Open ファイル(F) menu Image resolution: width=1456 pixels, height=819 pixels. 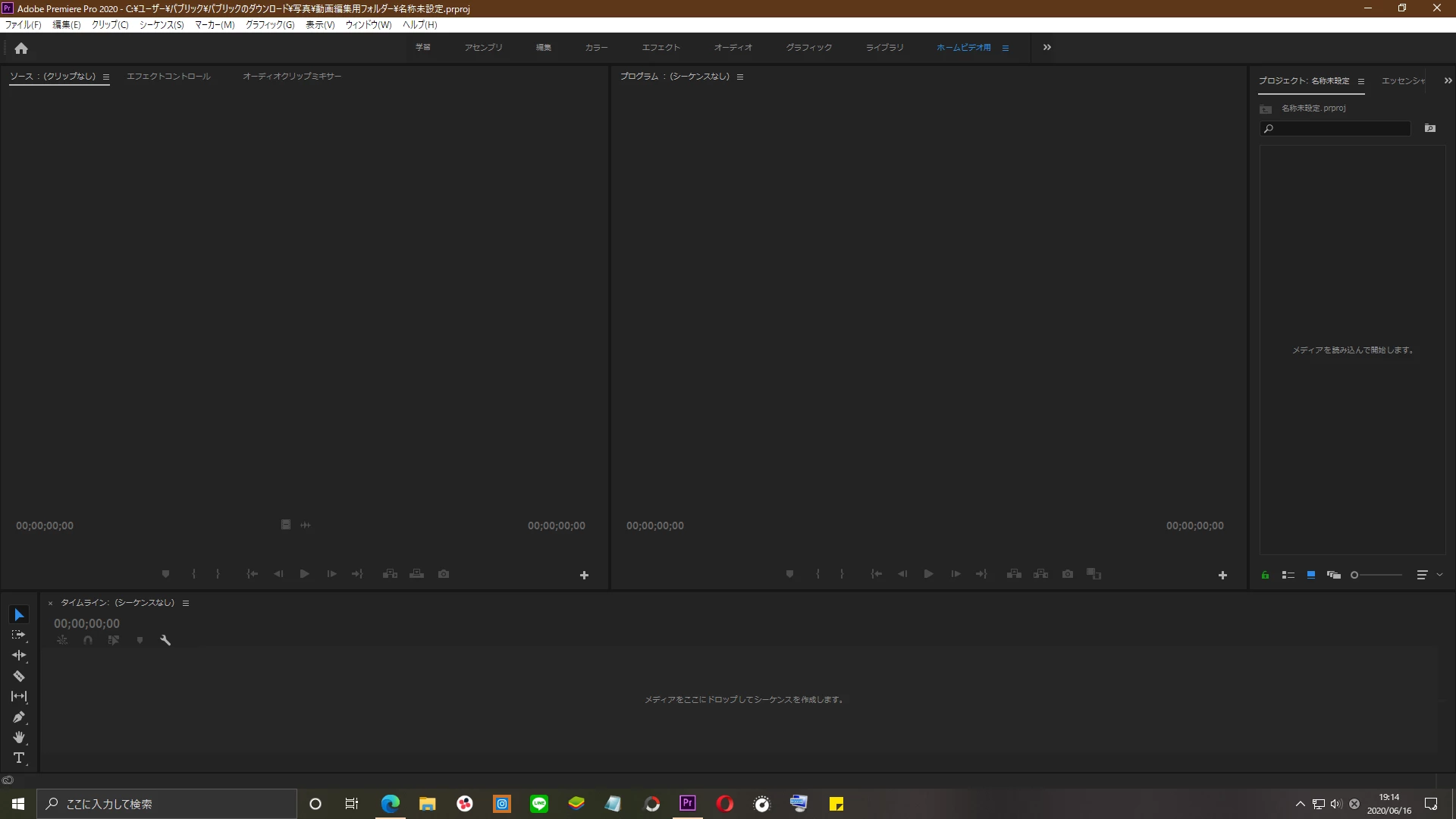point(24,25)
